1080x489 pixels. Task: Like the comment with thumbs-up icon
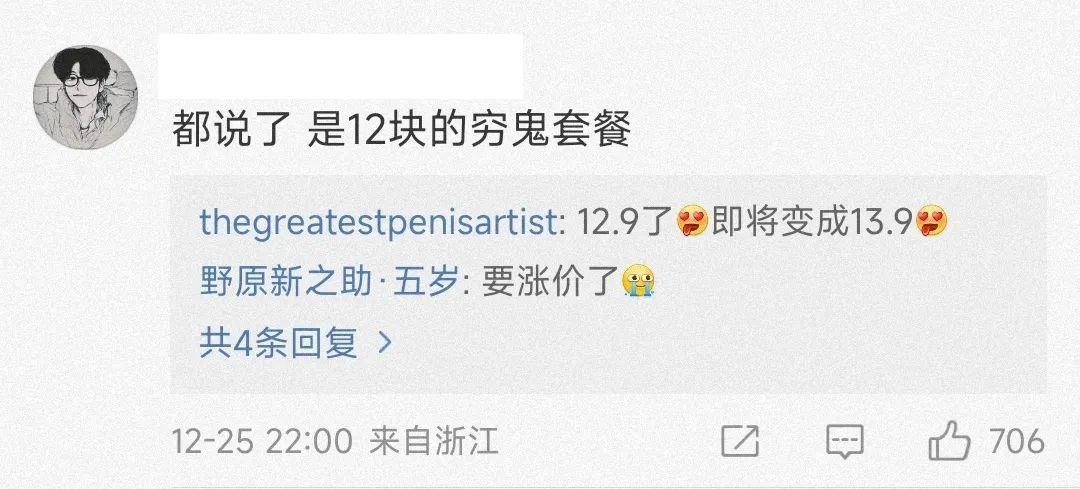tap(949, 440)
